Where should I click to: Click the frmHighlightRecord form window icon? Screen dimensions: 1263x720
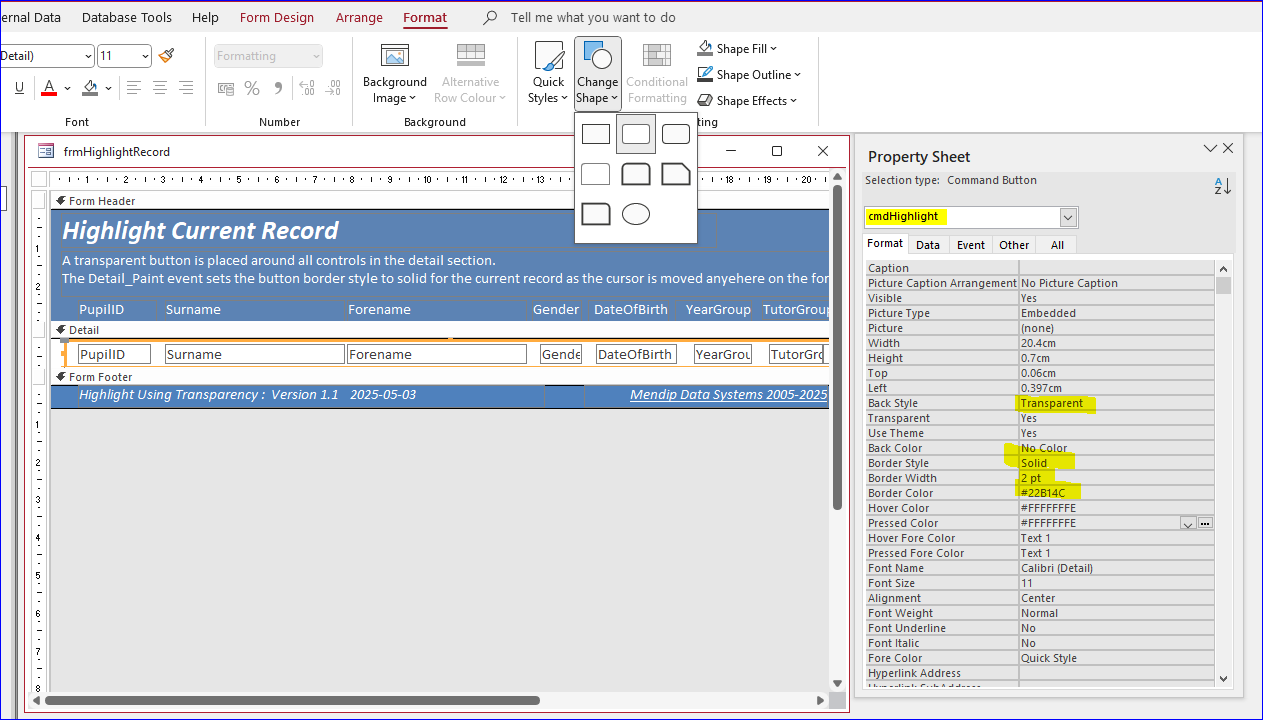46,151
